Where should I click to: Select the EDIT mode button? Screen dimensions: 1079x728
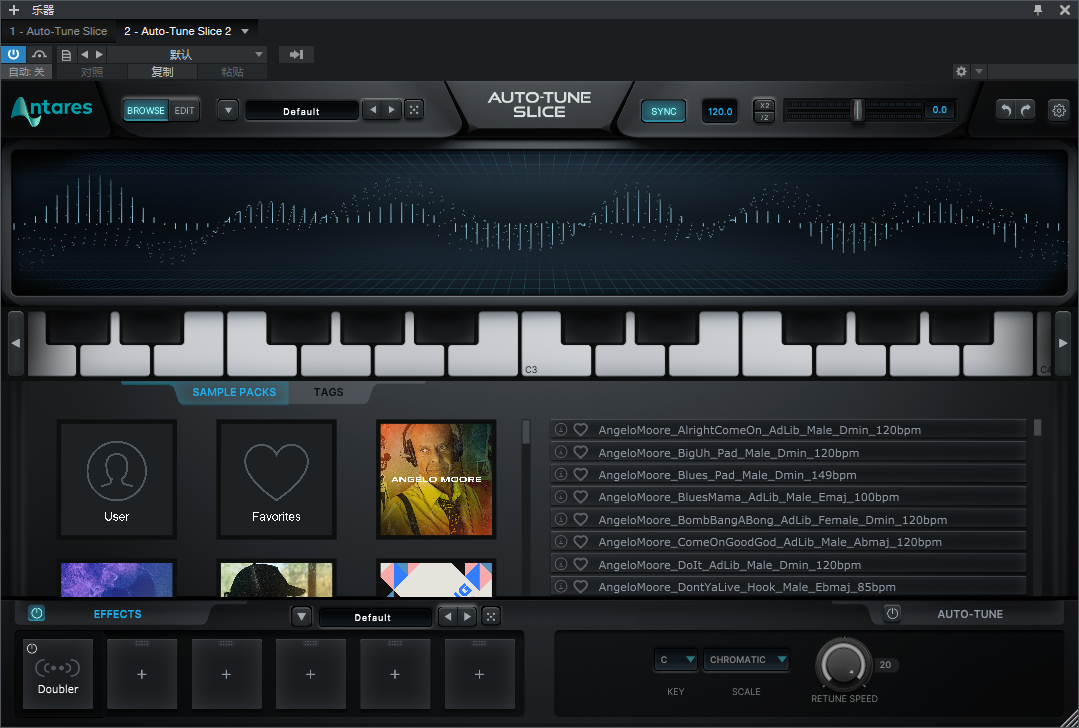[184, 110]
